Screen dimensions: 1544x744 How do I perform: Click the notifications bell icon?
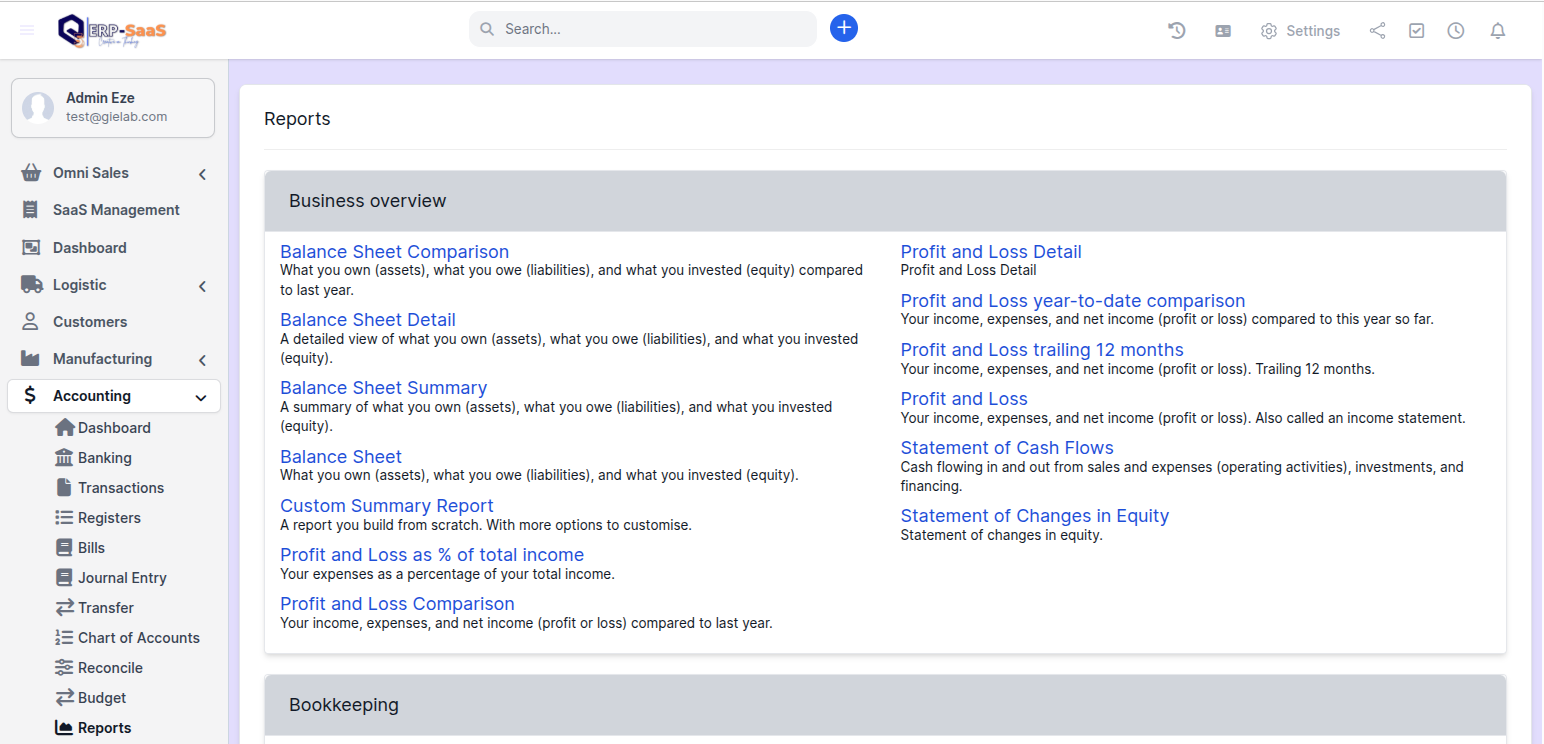[1497, 31]
